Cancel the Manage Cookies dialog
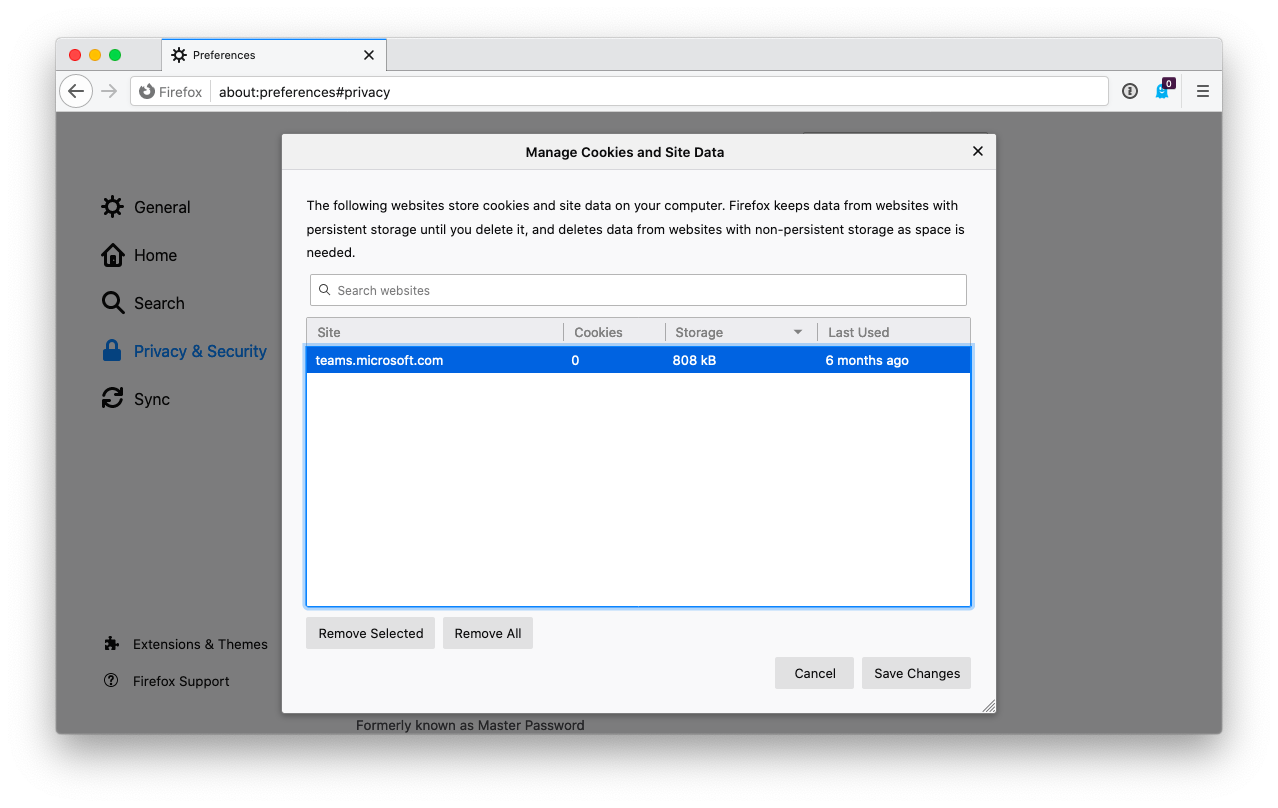The width and height of the screenshot is (1278, 808). 813,673
